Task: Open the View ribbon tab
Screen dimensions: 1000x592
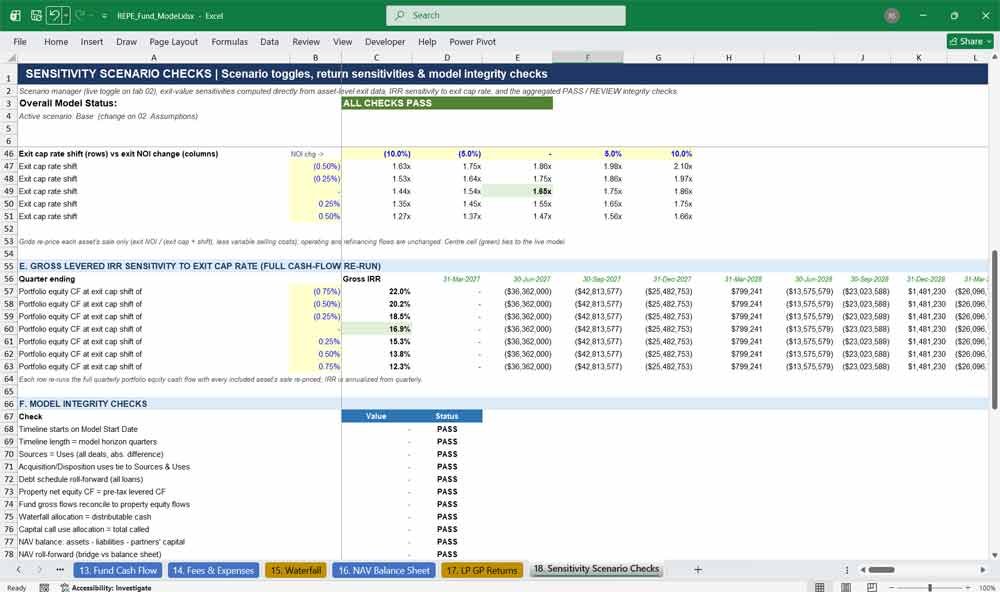Action: (342, 41)
